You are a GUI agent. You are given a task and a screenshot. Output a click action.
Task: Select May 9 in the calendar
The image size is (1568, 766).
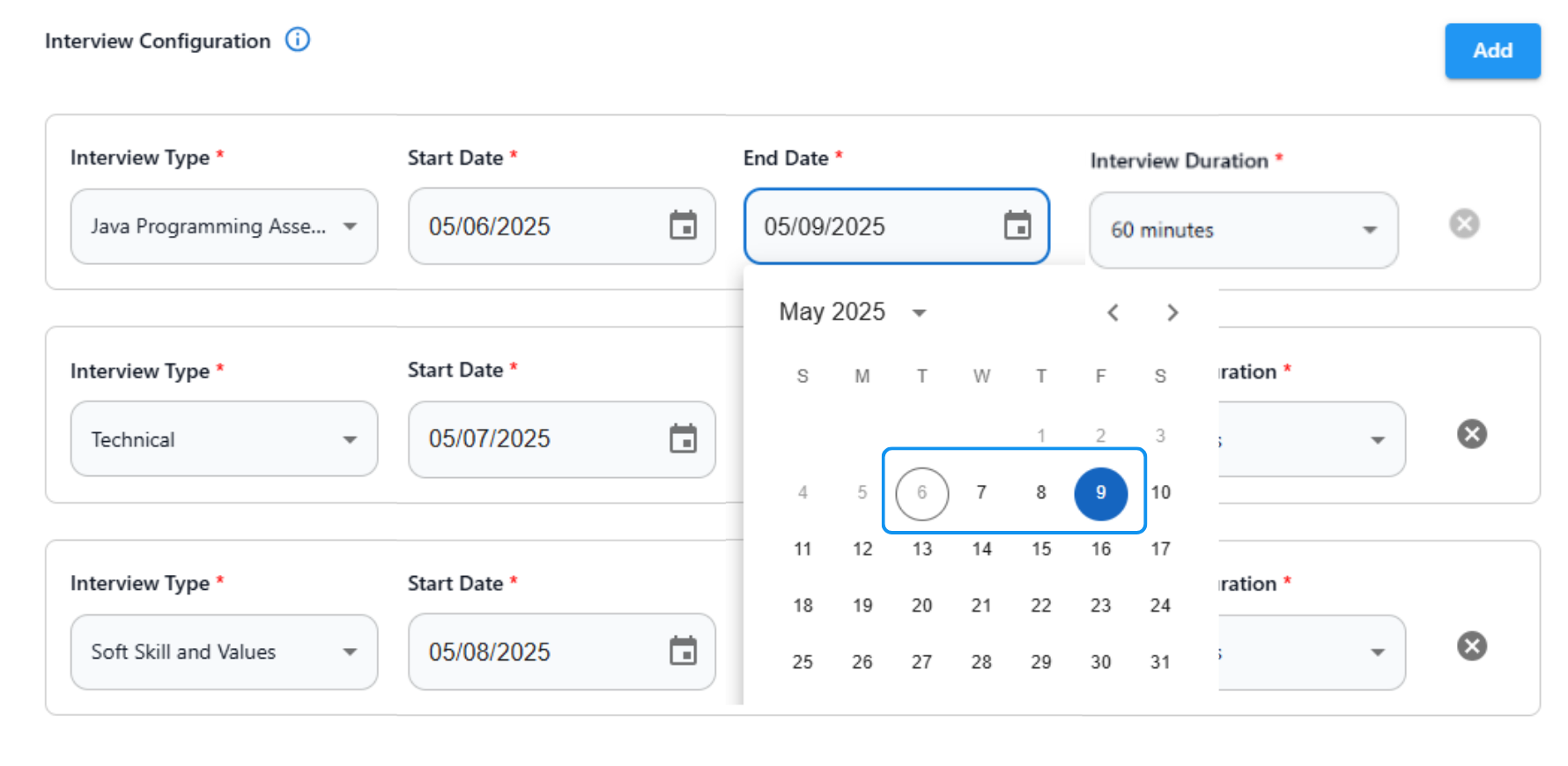(x=1100, y=493)
